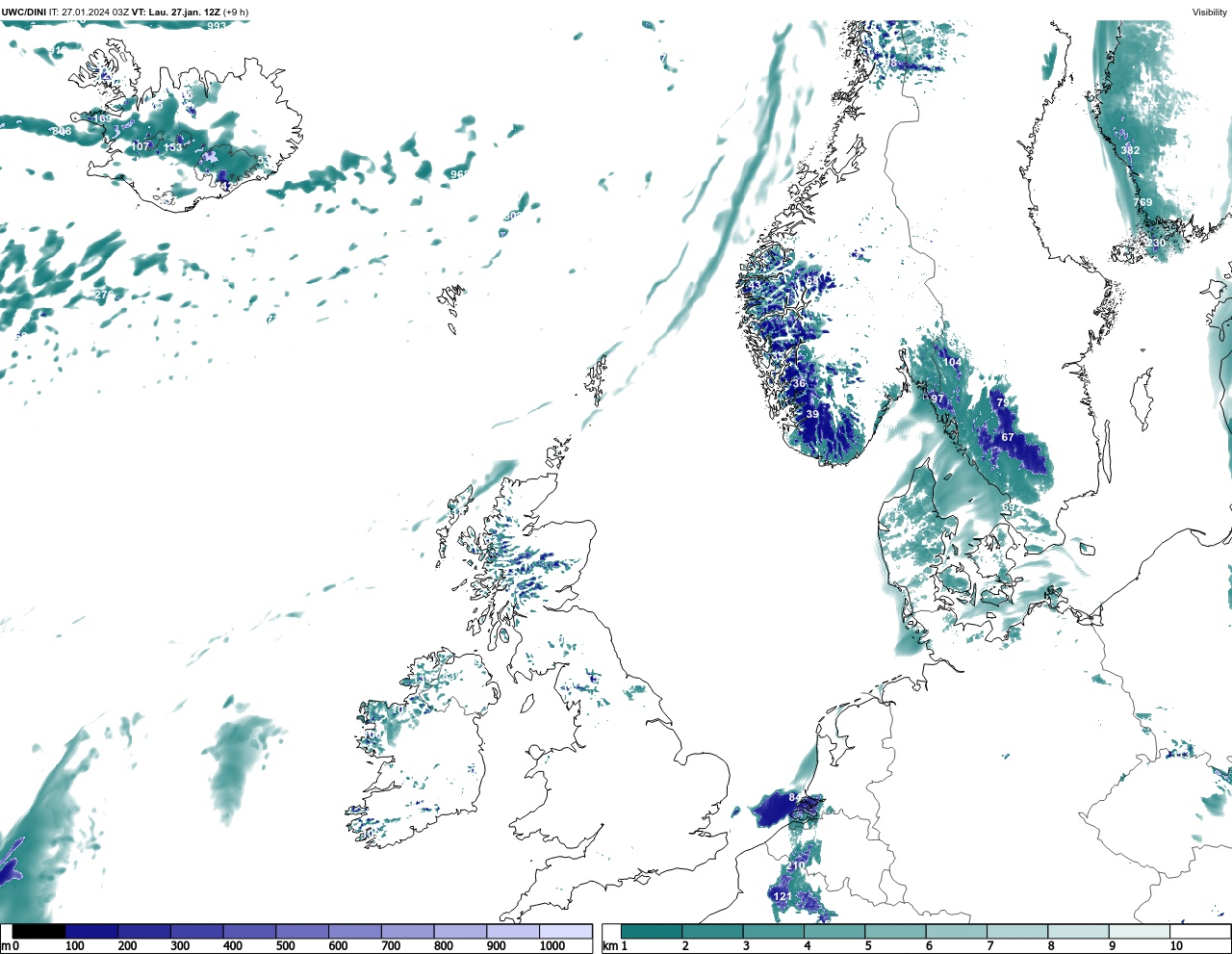
Task: Click the '153' value over Iceland
Action: coord(172,147)
